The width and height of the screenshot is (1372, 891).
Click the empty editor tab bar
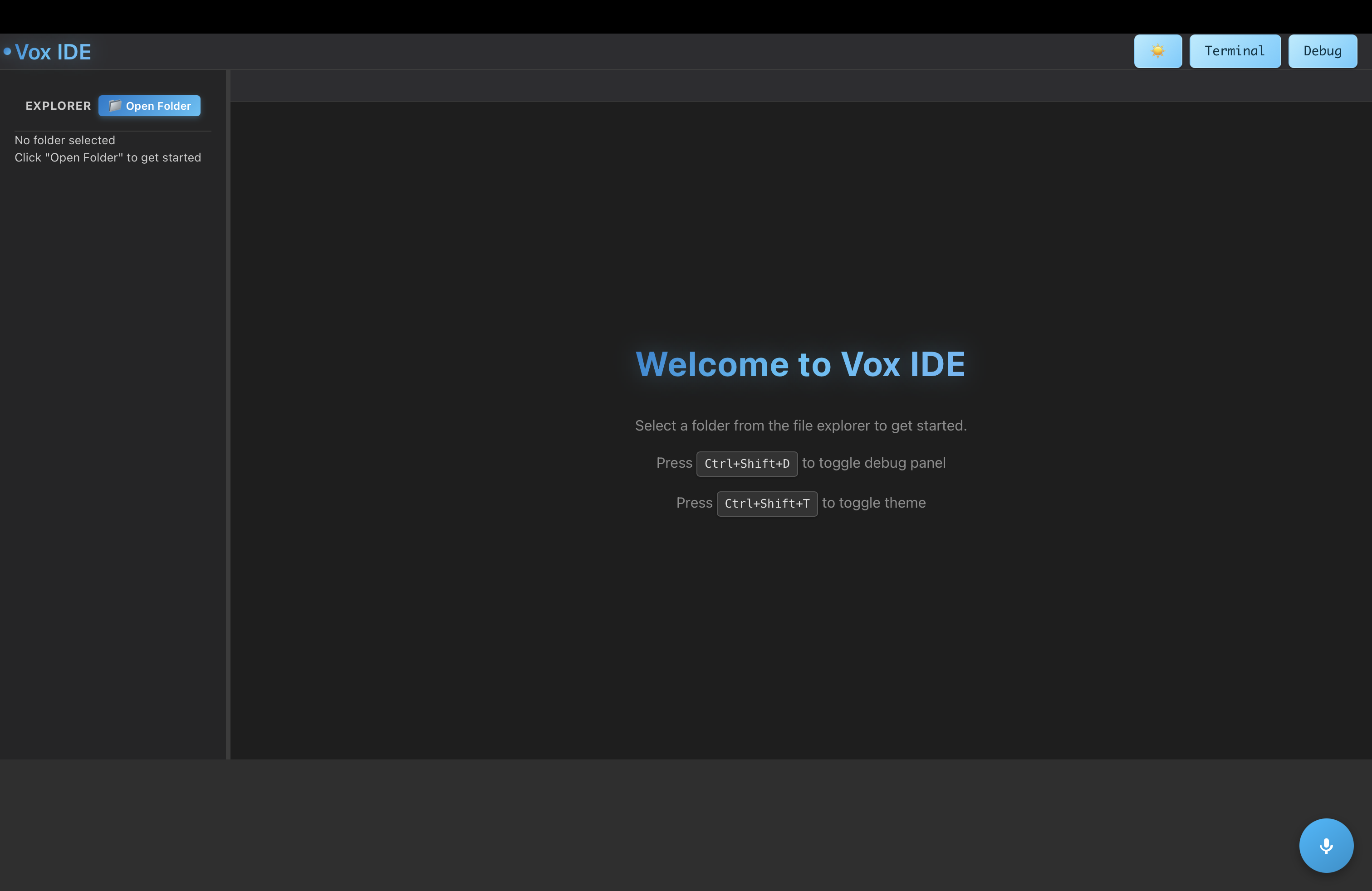(800, 86)
